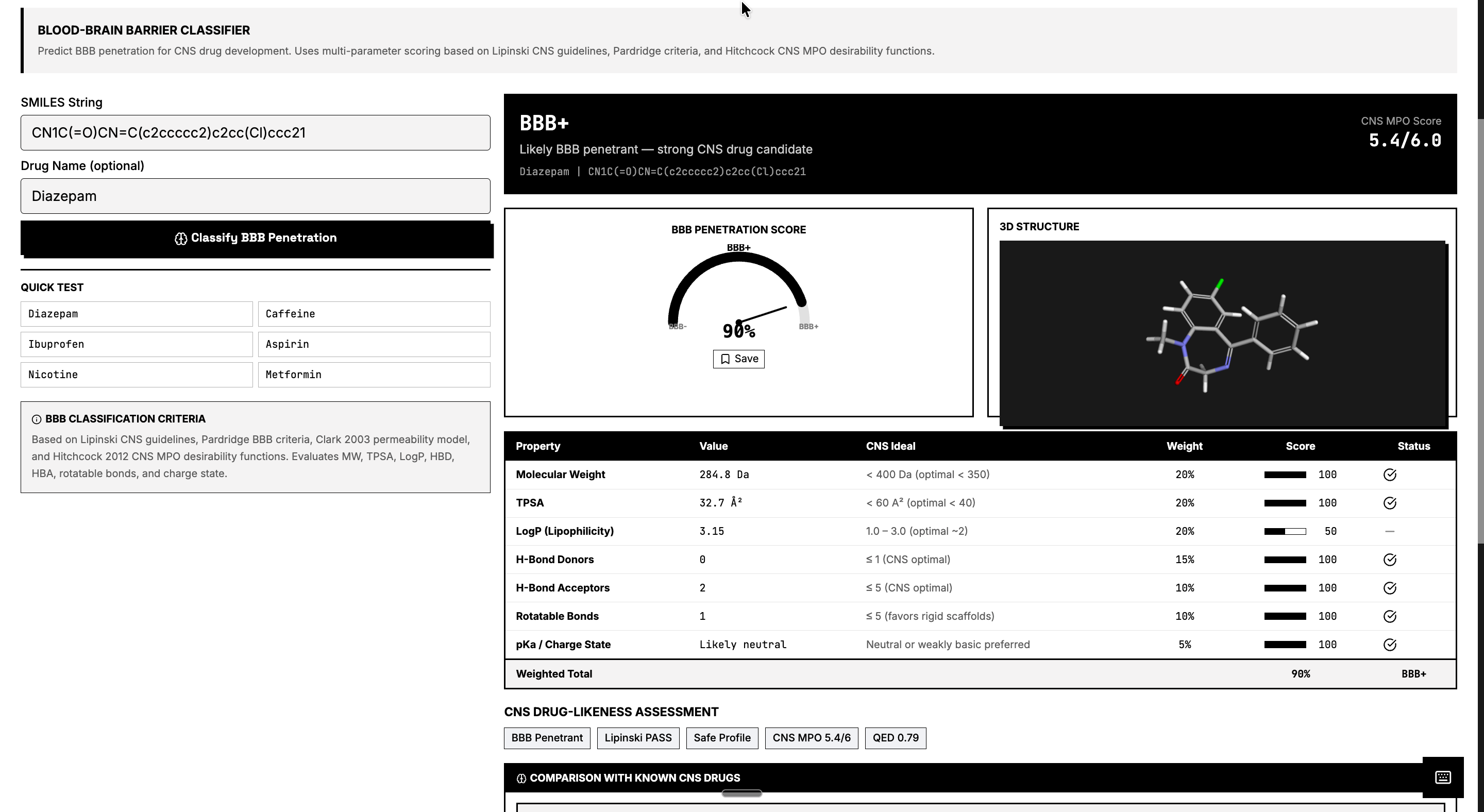Click the QED 0.79 badge

[895, 738]
